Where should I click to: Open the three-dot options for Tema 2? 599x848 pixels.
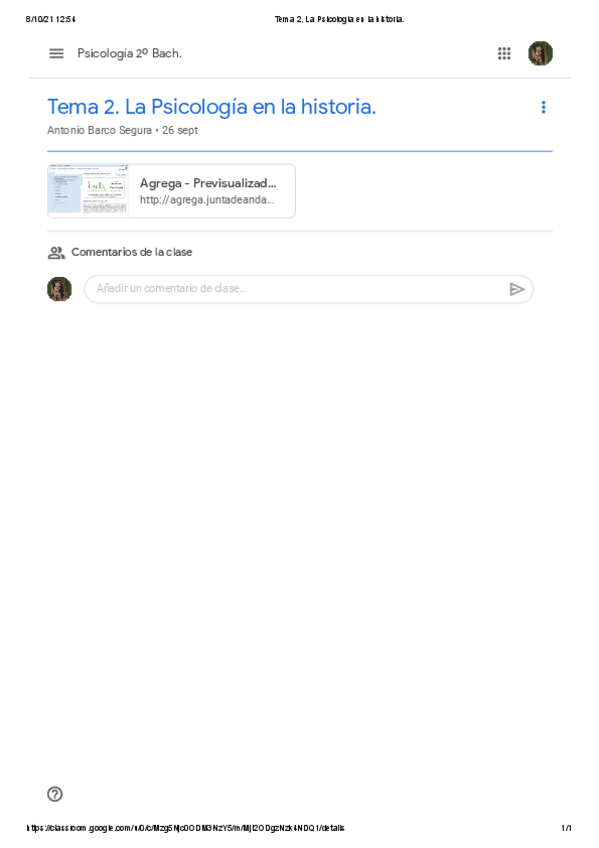pyautogui.click(x=543, y=107)
